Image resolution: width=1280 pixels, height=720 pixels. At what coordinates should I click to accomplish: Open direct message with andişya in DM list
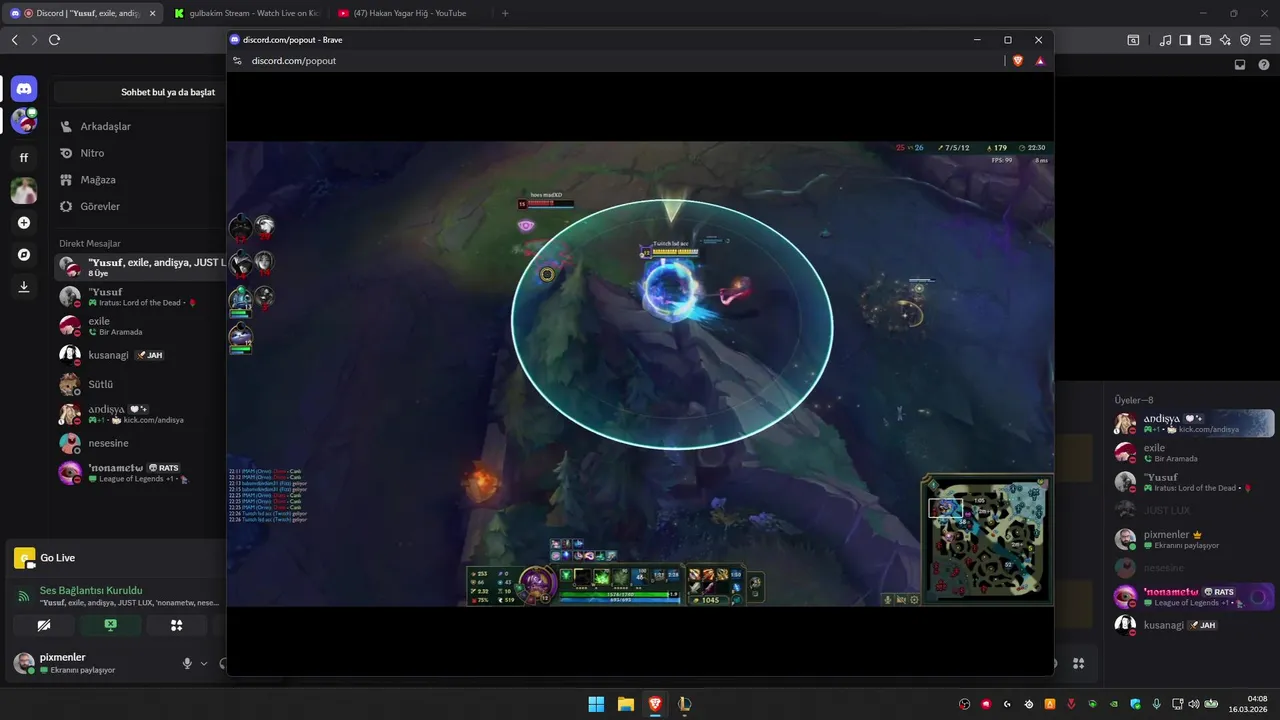[x=140, y=414]
